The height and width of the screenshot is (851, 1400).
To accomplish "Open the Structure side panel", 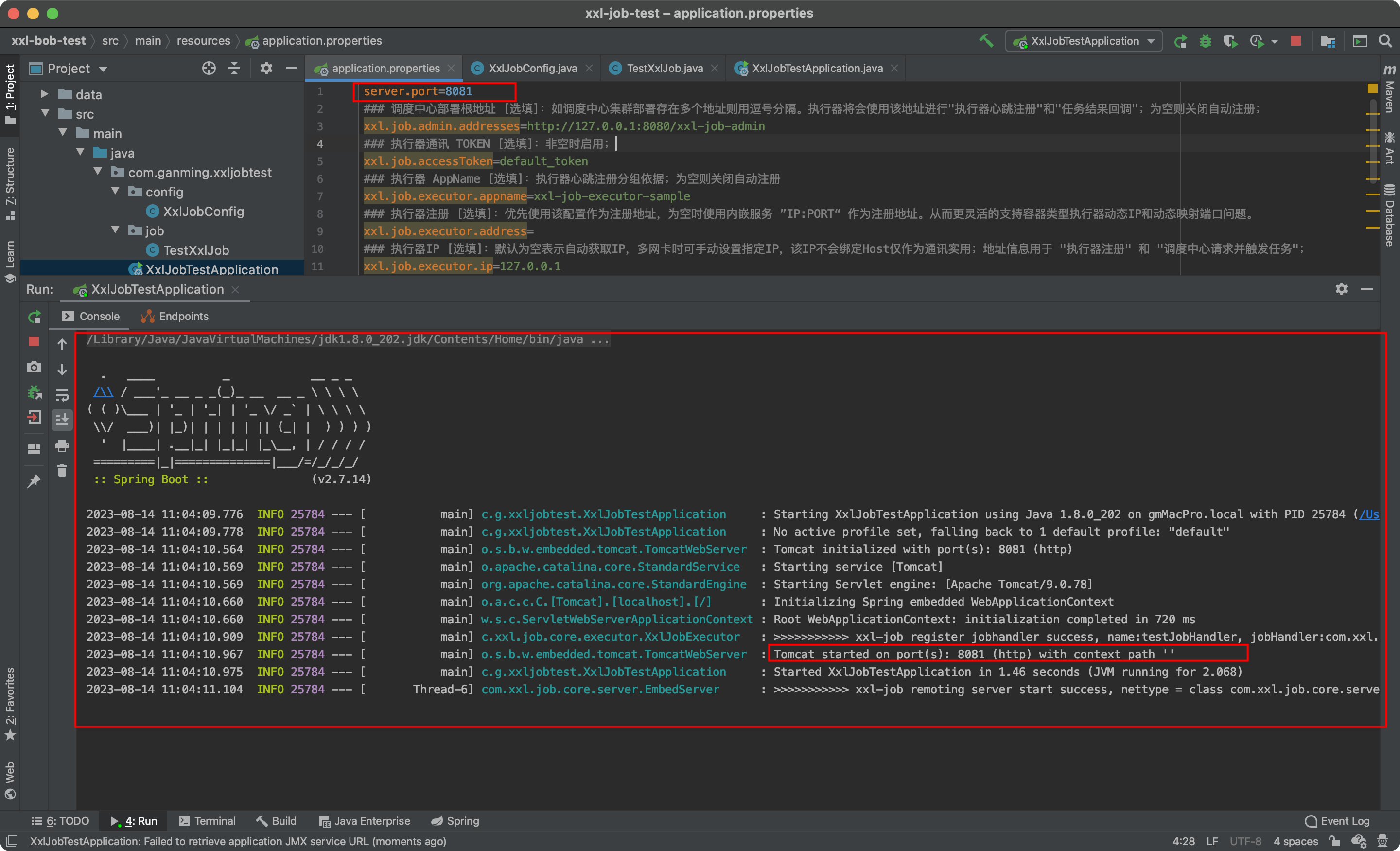I will 10,184.
